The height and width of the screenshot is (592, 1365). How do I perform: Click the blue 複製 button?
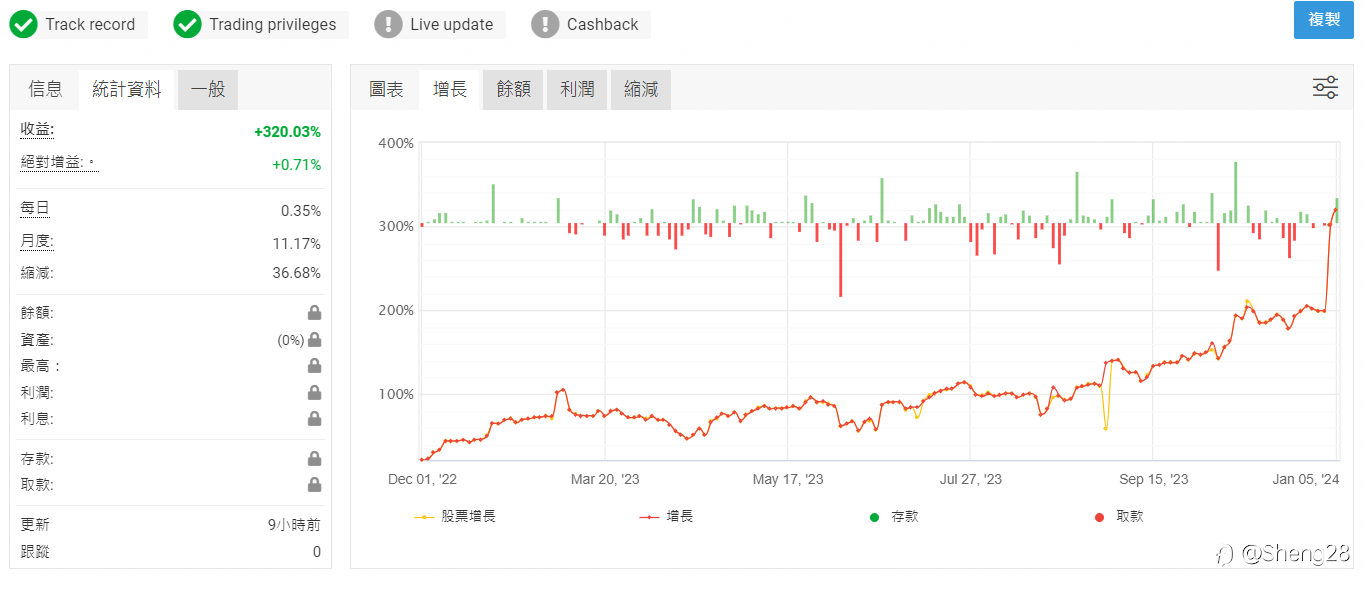point(1323,20)
